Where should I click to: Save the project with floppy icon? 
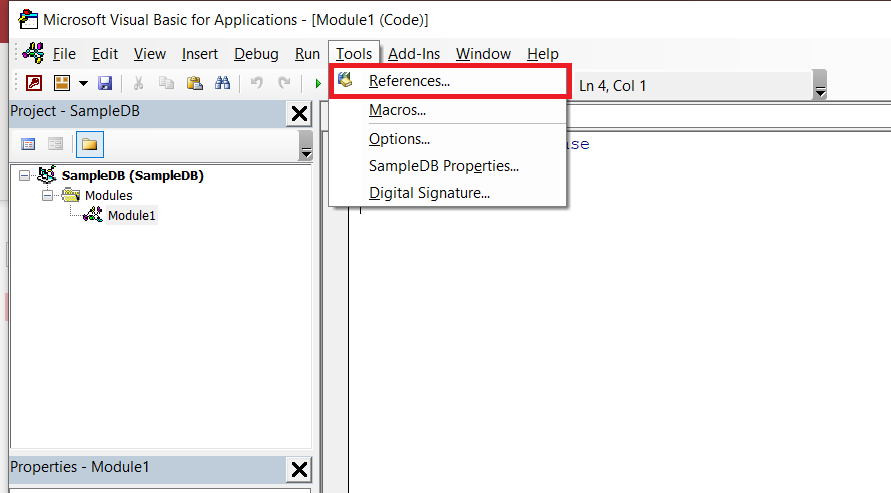coord(105,83)
